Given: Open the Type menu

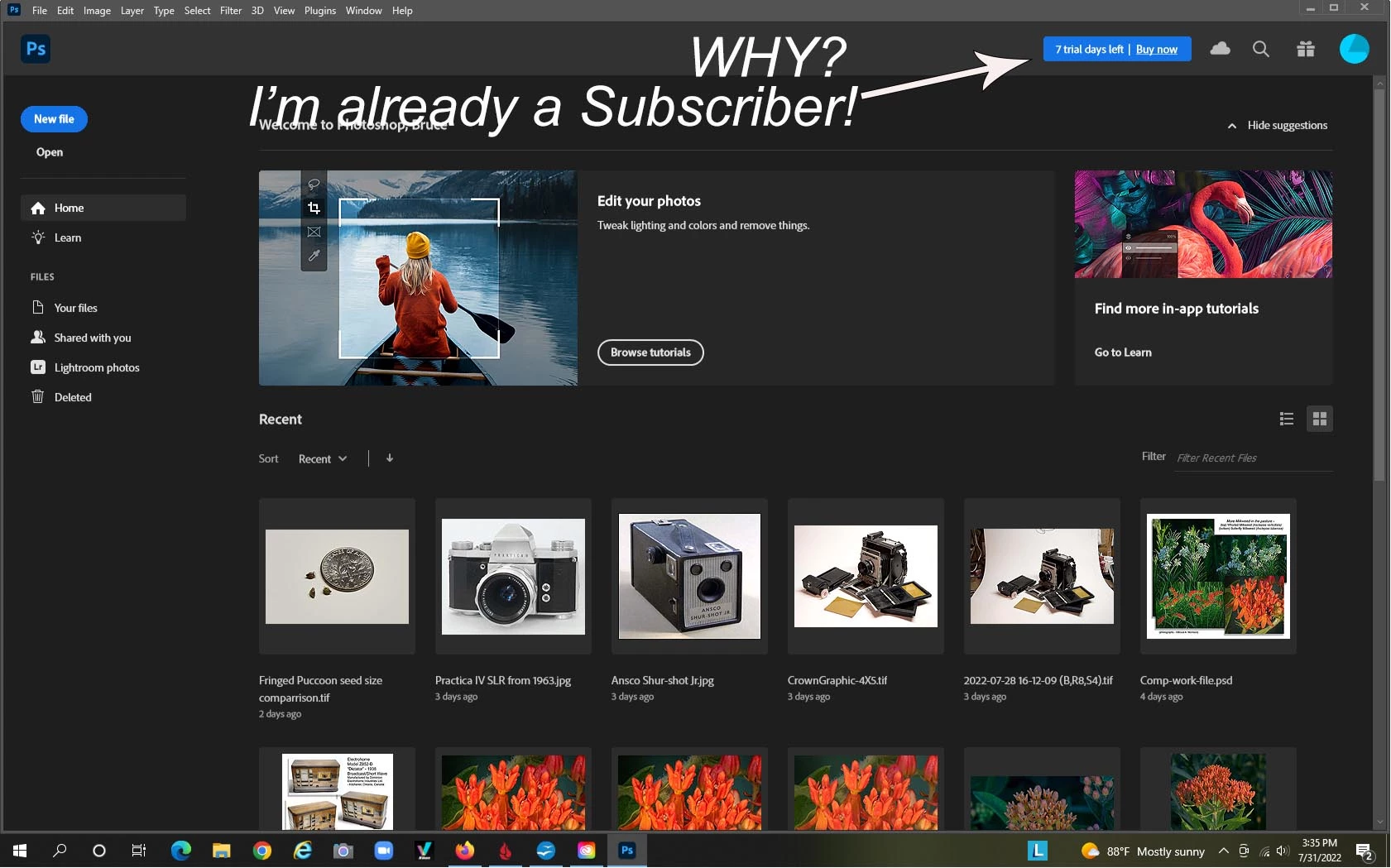Looking at the screenshot, I should 164,11.
